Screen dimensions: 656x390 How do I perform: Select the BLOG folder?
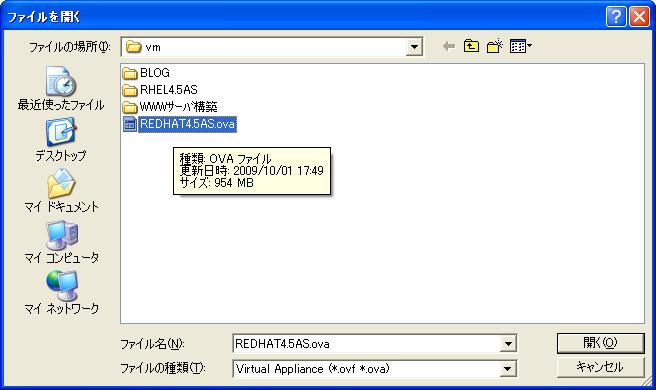point(146,73)
